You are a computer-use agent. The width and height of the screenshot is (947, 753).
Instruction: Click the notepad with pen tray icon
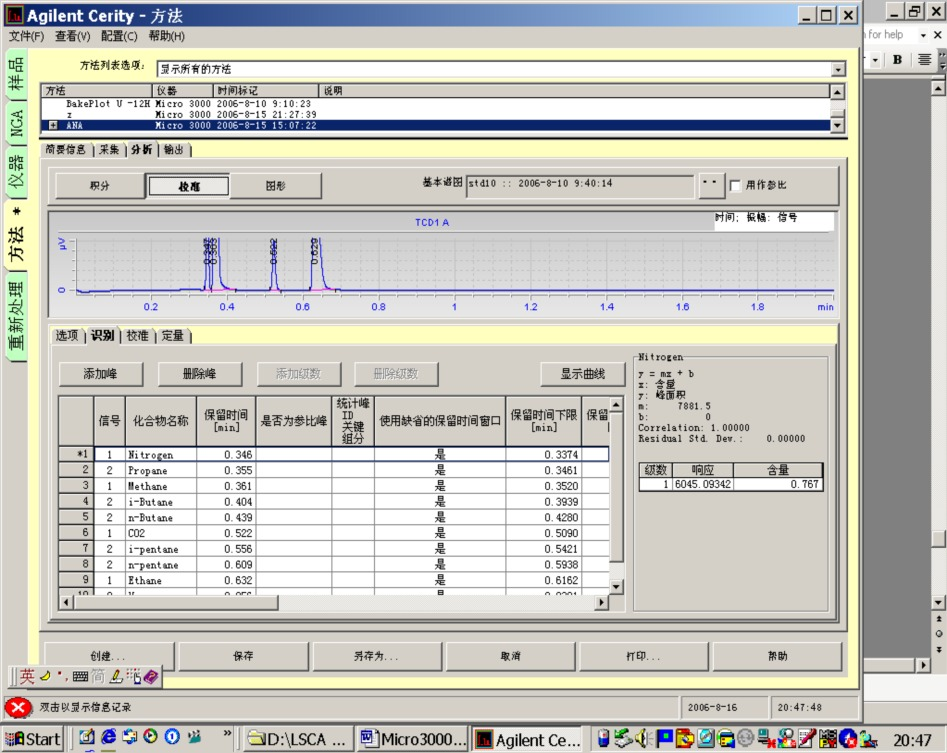807,739
